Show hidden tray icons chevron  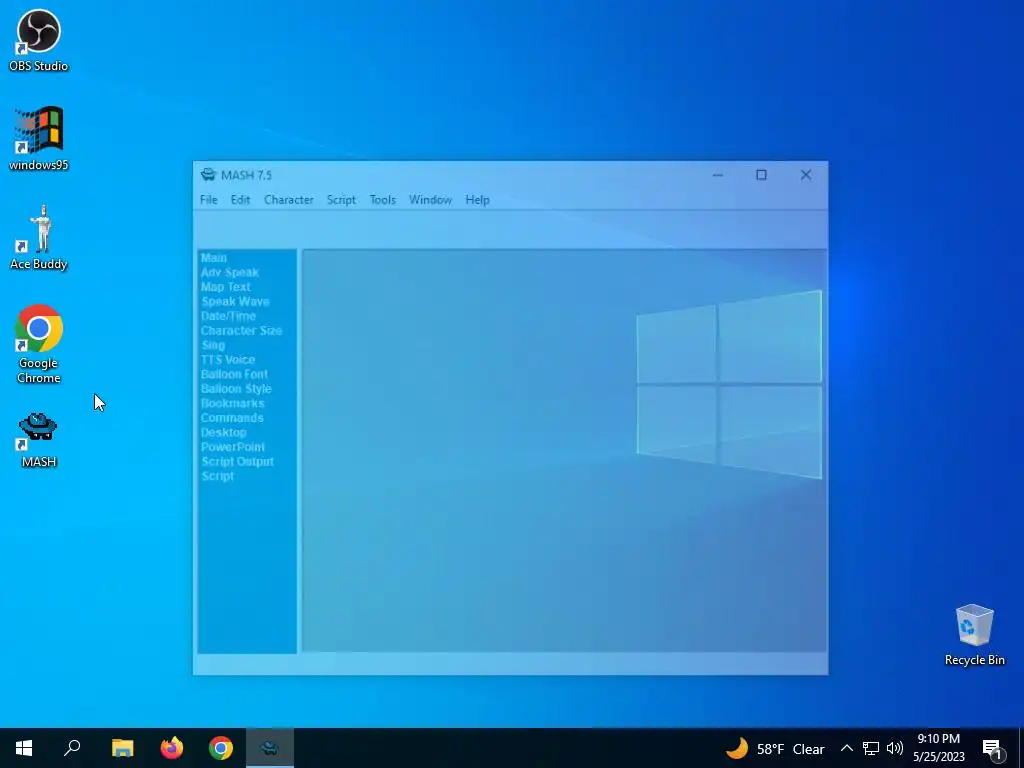coord(846,748)
